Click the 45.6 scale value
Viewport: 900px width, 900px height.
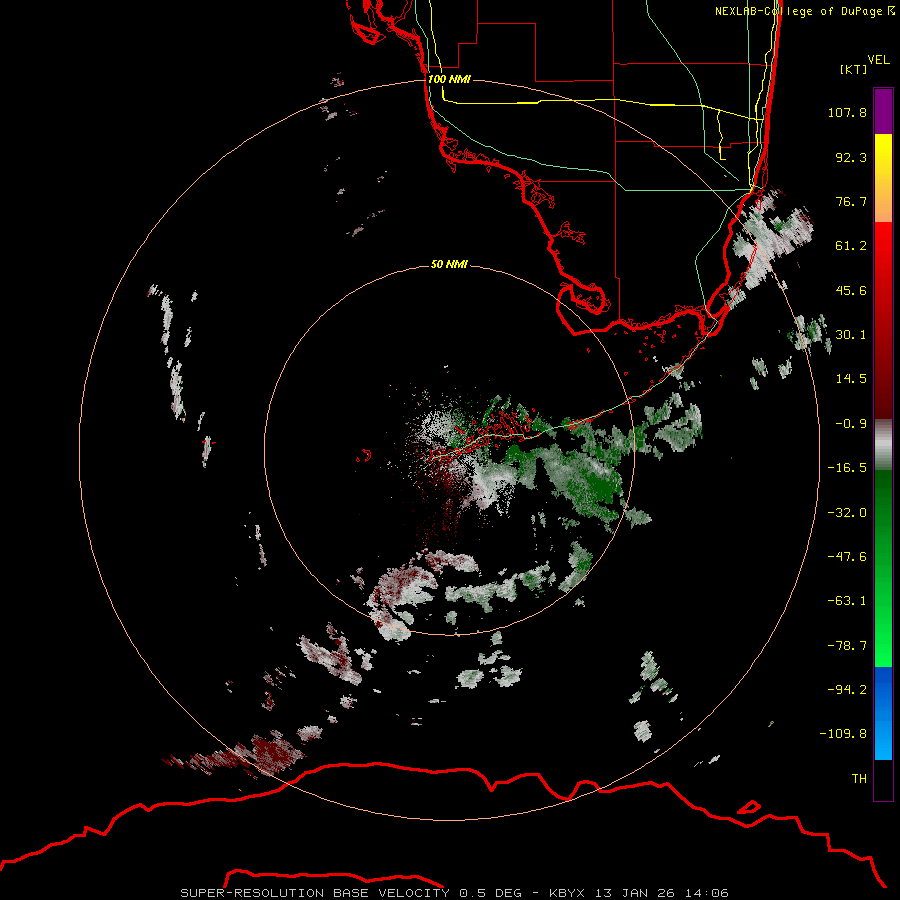tap(851, 290)
